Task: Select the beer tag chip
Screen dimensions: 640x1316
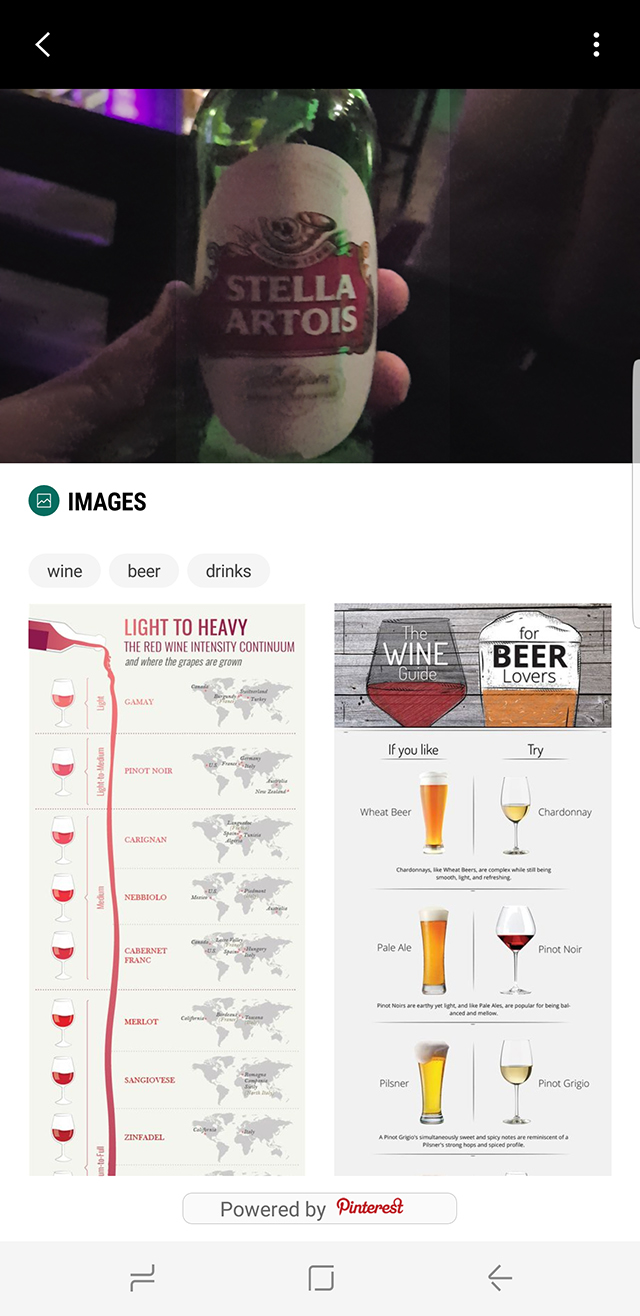Action: tap(144, 571)
